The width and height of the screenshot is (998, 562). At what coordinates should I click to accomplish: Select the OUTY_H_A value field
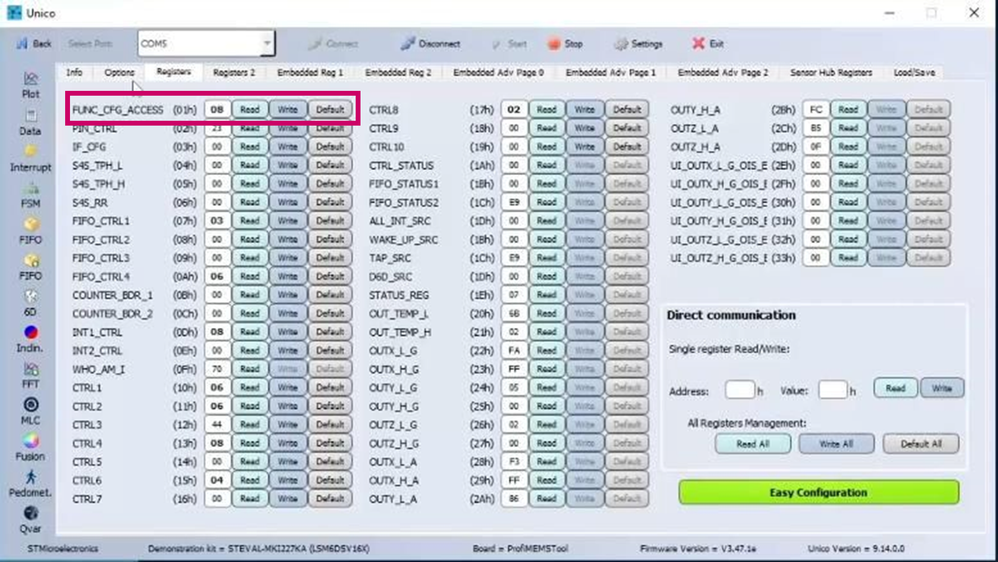[815, 109]
